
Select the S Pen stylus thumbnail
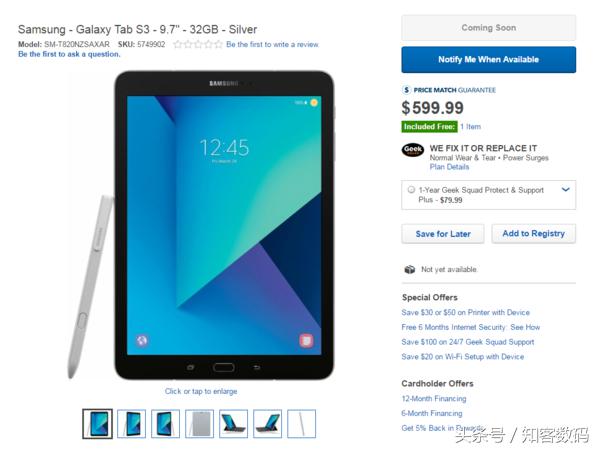pyautogui.click(x=302, y=424)
